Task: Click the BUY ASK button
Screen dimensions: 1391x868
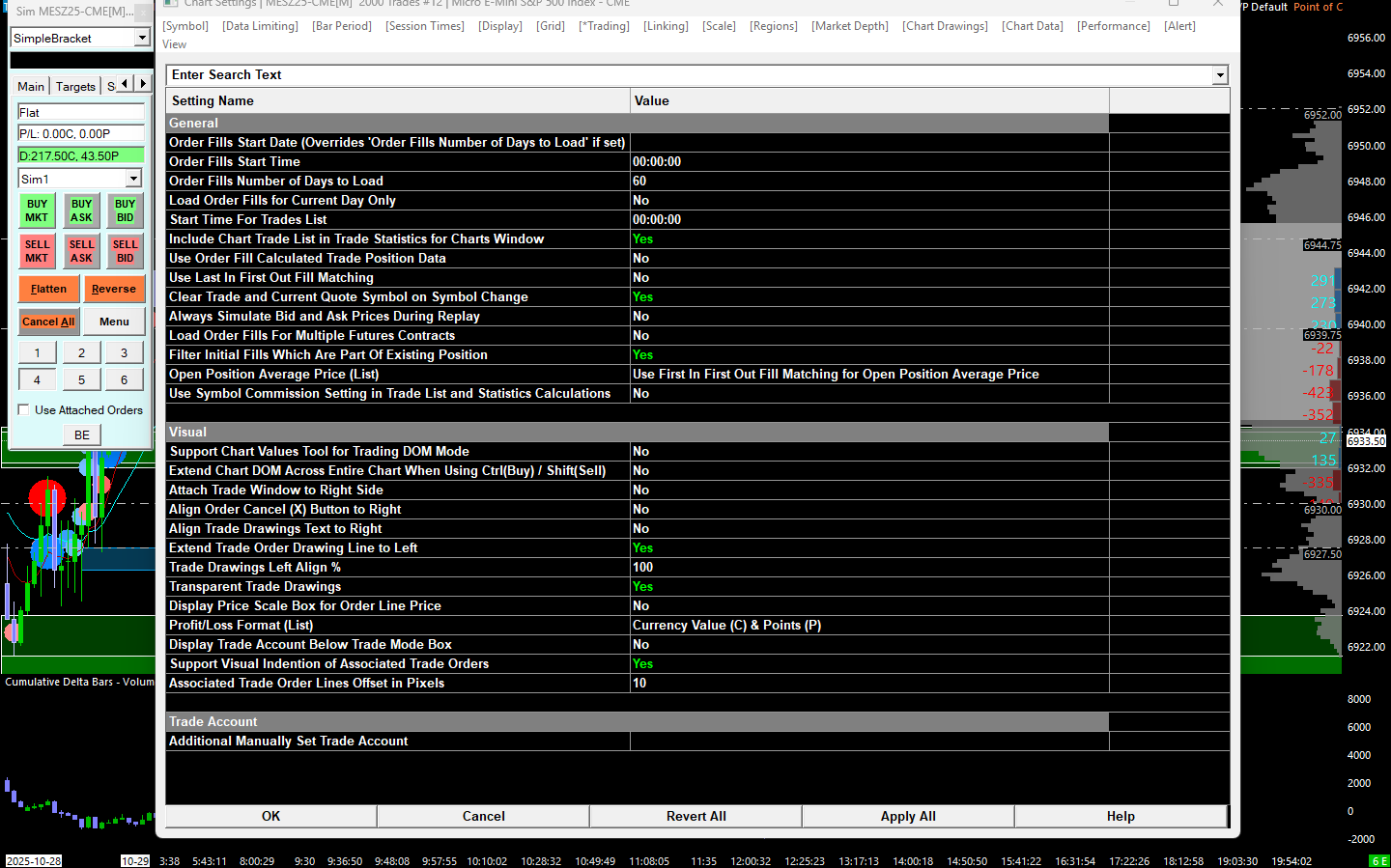Action: 81,210
